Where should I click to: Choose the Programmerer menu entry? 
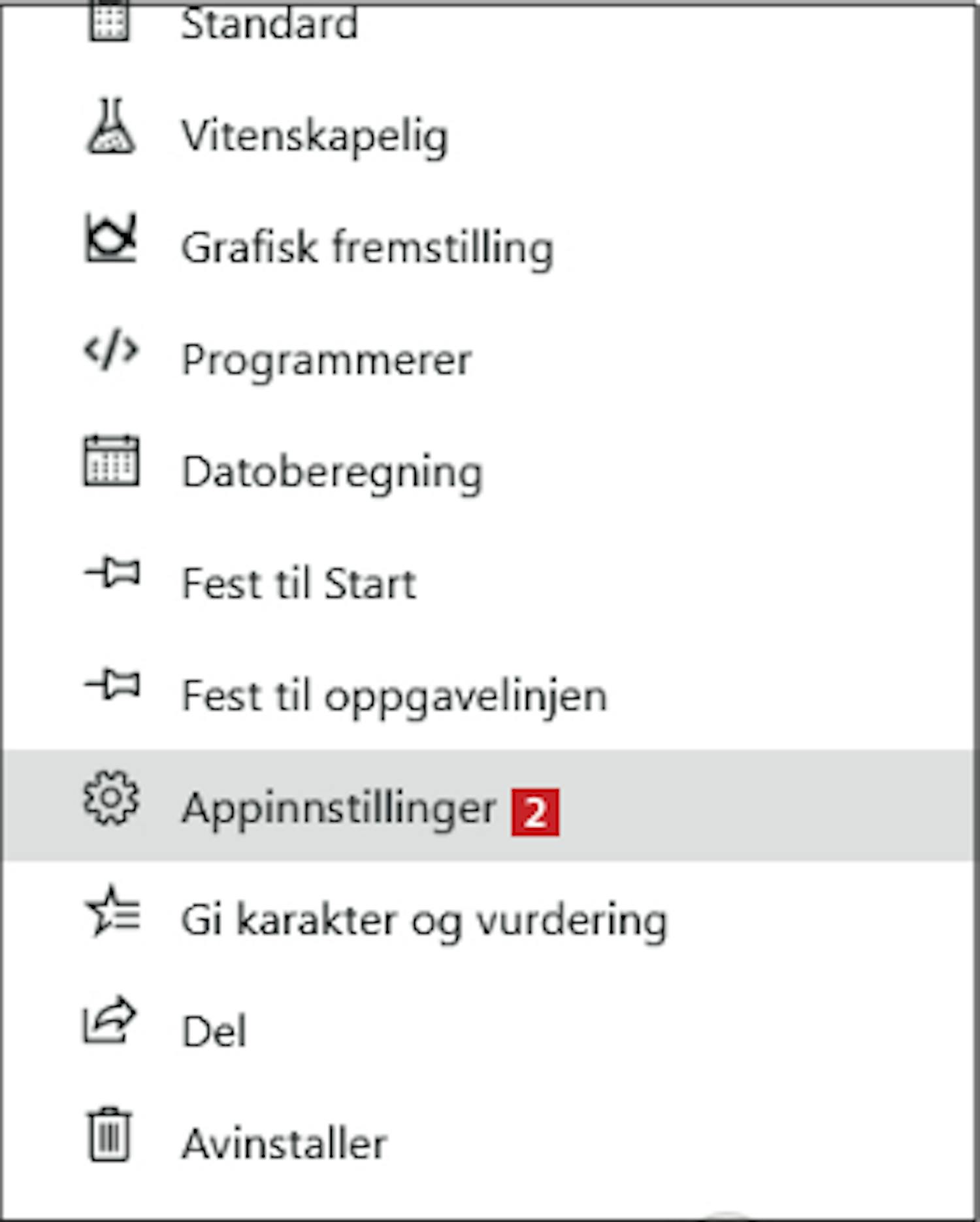tap(327, 360)
